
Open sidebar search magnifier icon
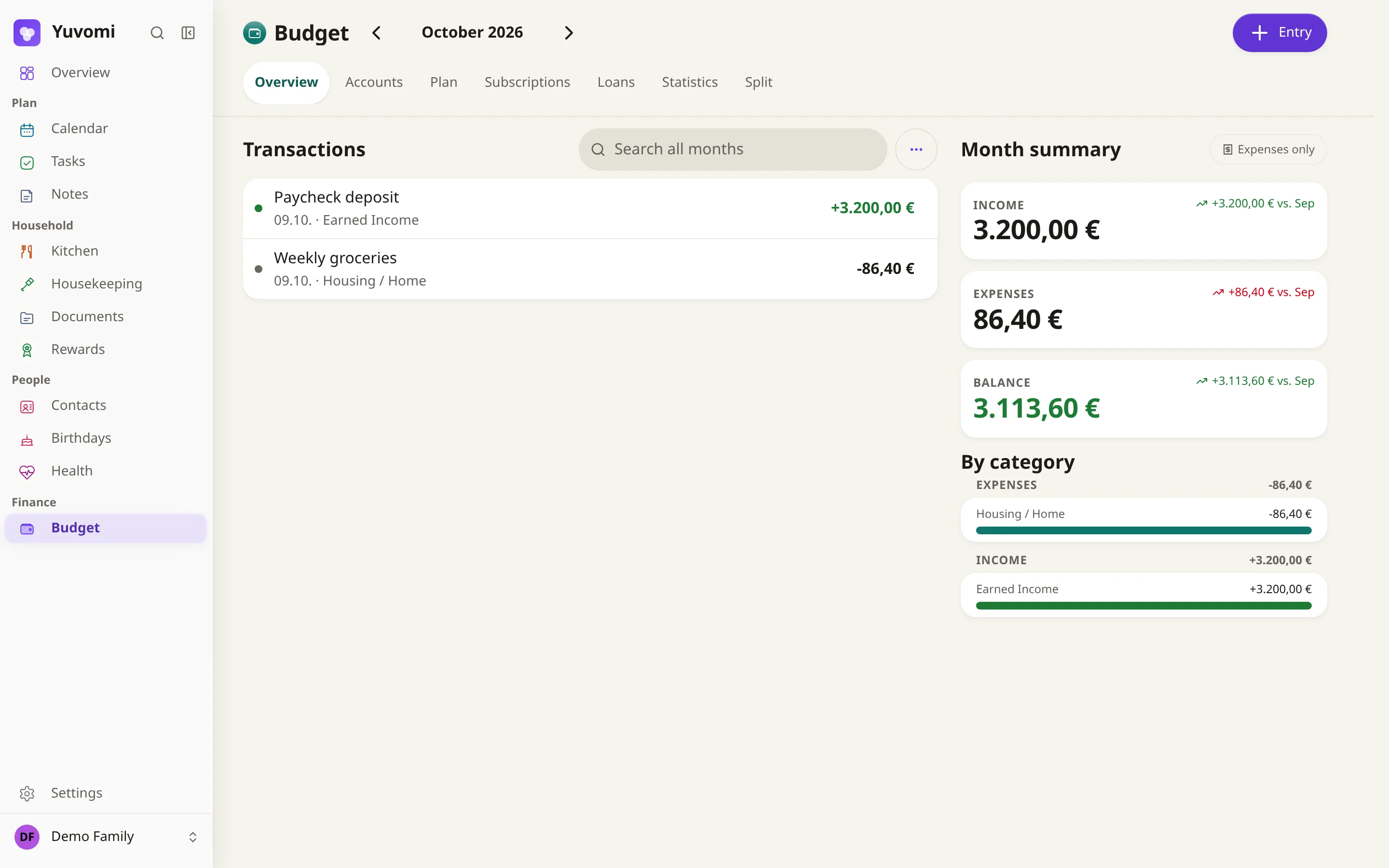click(157, 33)
